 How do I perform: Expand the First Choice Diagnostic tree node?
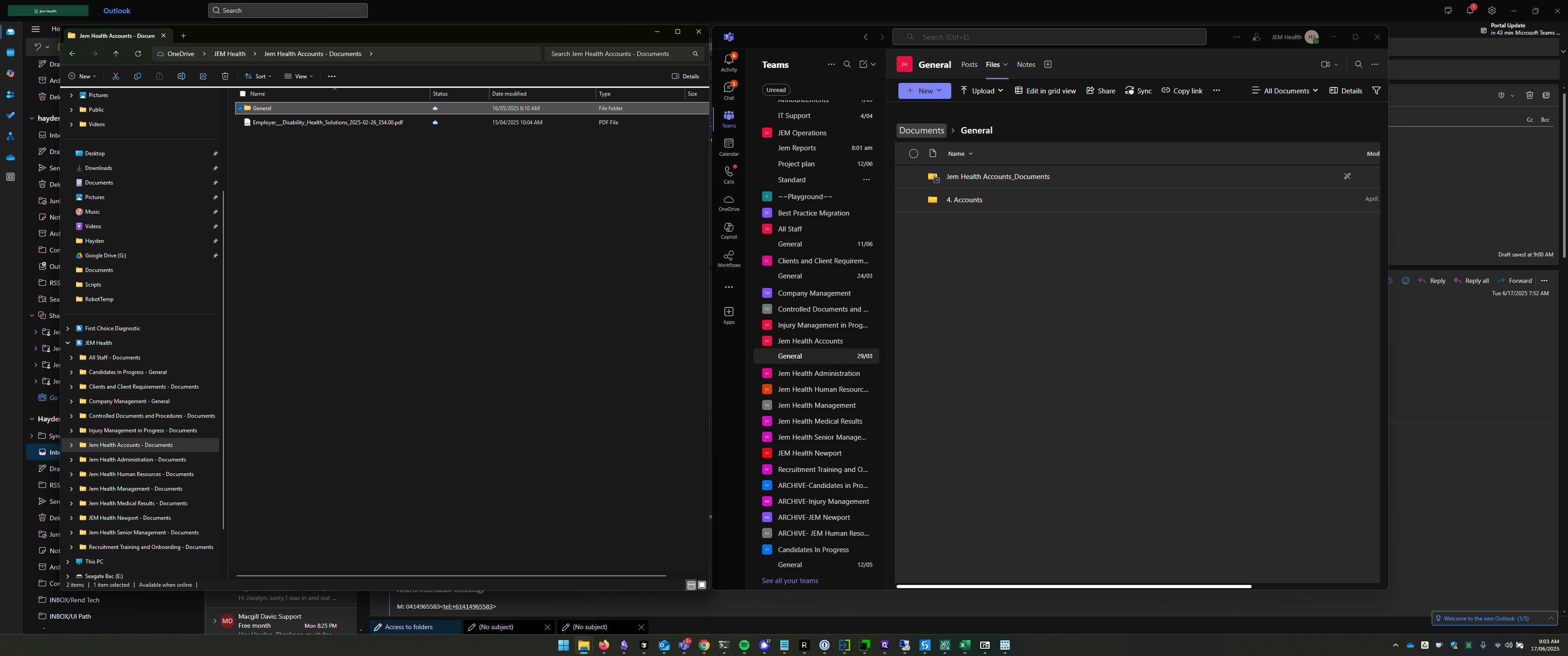(67, 328)
